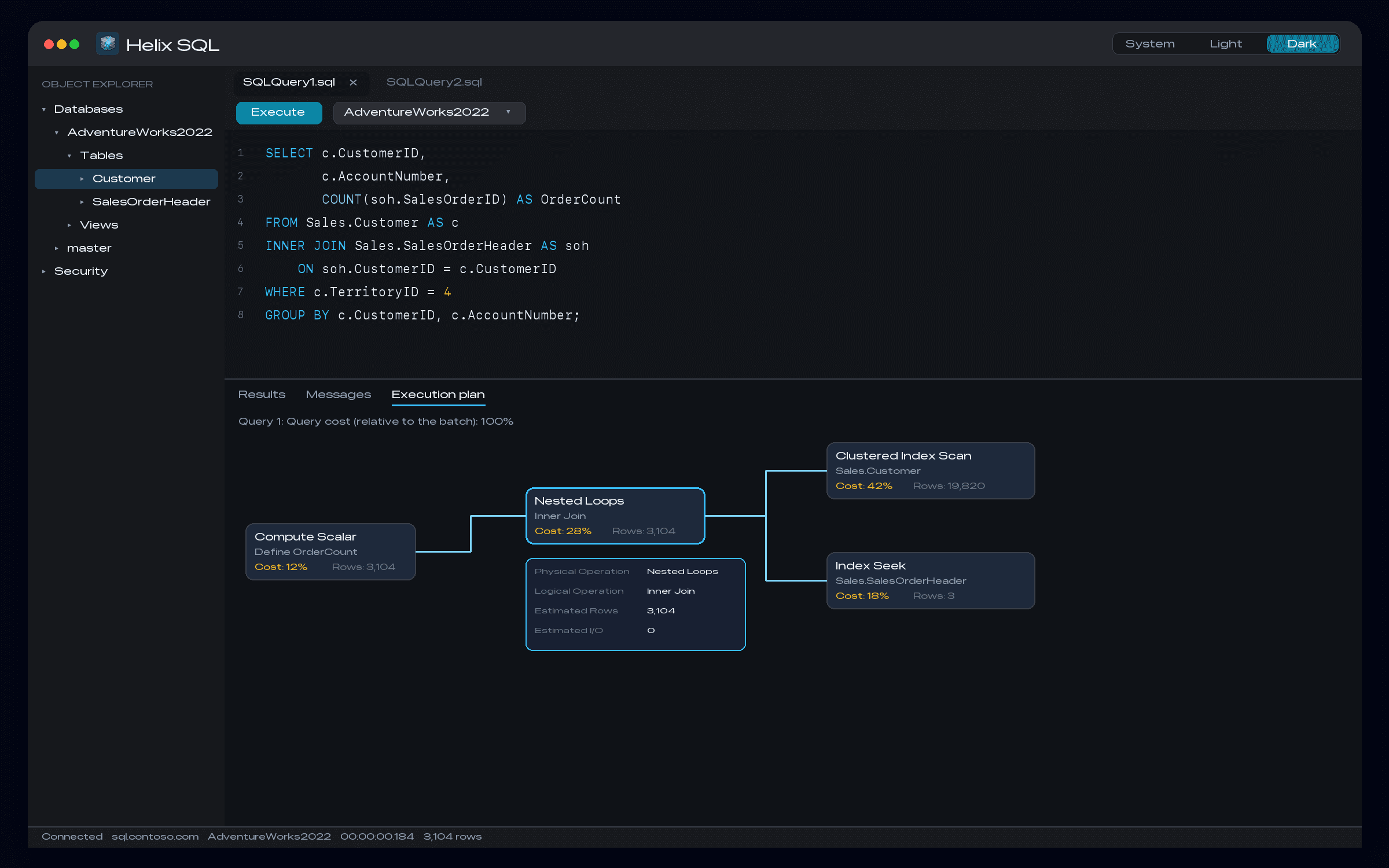The height and width of the screenshot is (868, 1389).
Task: Click the Helix SQL app logo icon
Action: click(107, 44)
